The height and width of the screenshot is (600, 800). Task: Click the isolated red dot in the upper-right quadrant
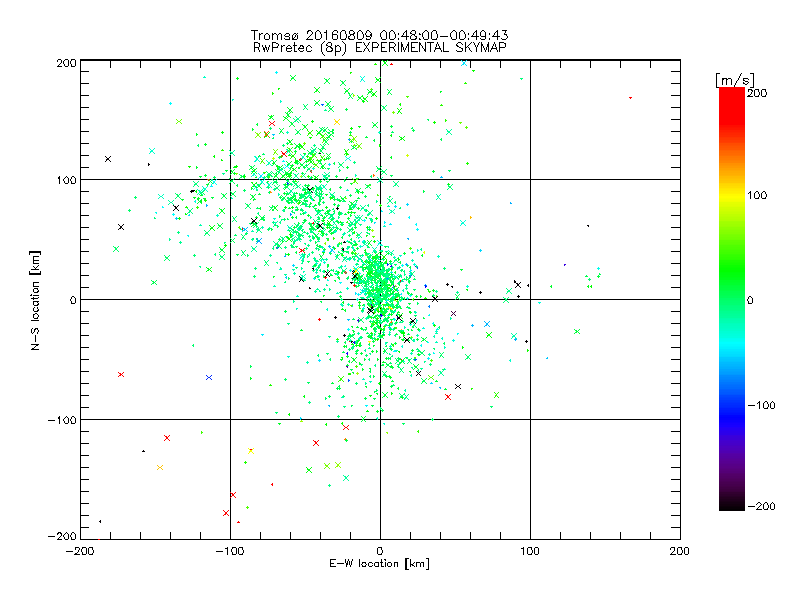tap(631, 97)
